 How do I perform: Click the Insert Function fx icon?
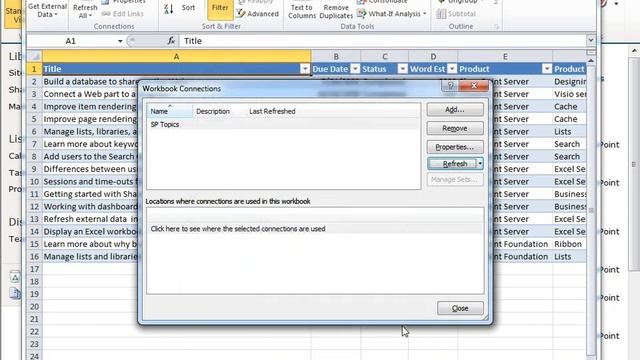[x=171, y=40]
